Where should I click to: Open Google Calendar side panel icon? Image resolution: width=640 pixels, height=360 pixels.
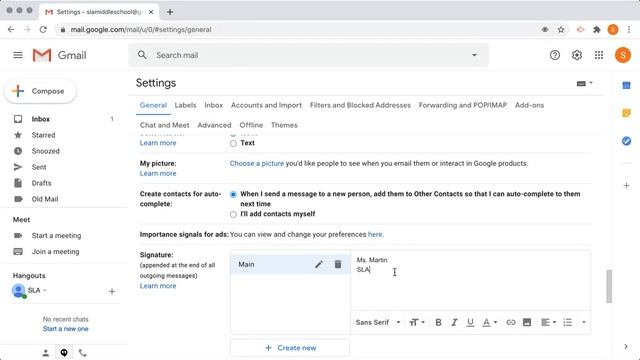click(627, 85)
